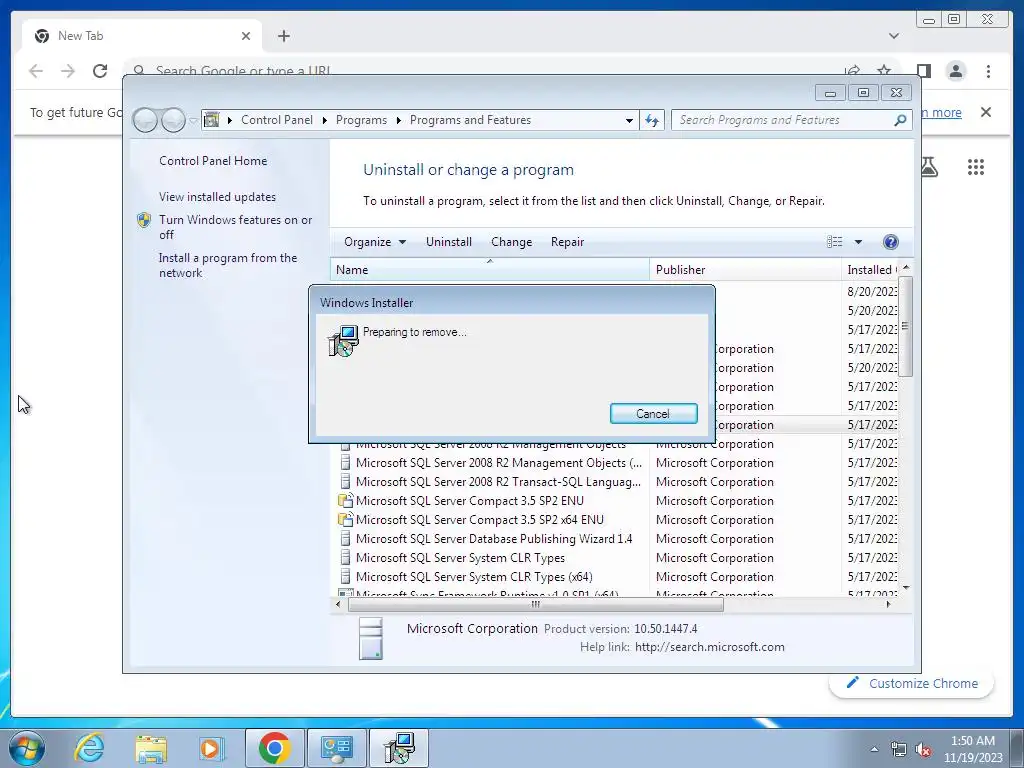Open Google apps grid in Chrome
This screenshot has height=768, width=1024.
976,167
